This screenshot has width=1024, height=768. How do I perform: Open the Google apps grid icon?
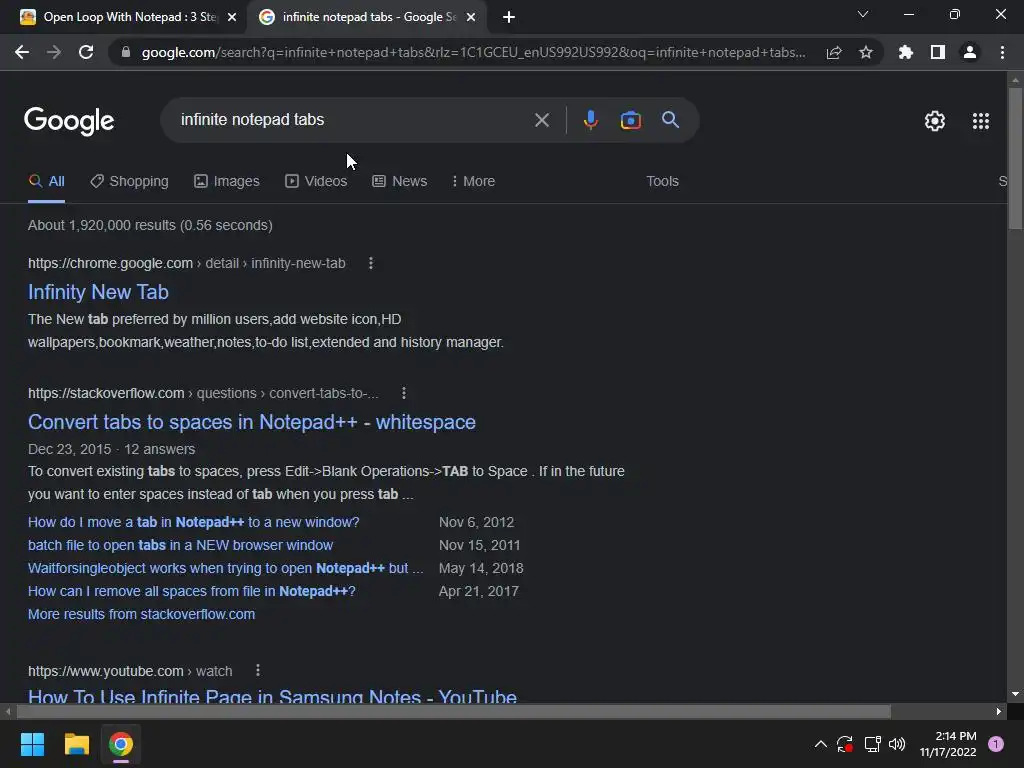(x=980, y=121)
